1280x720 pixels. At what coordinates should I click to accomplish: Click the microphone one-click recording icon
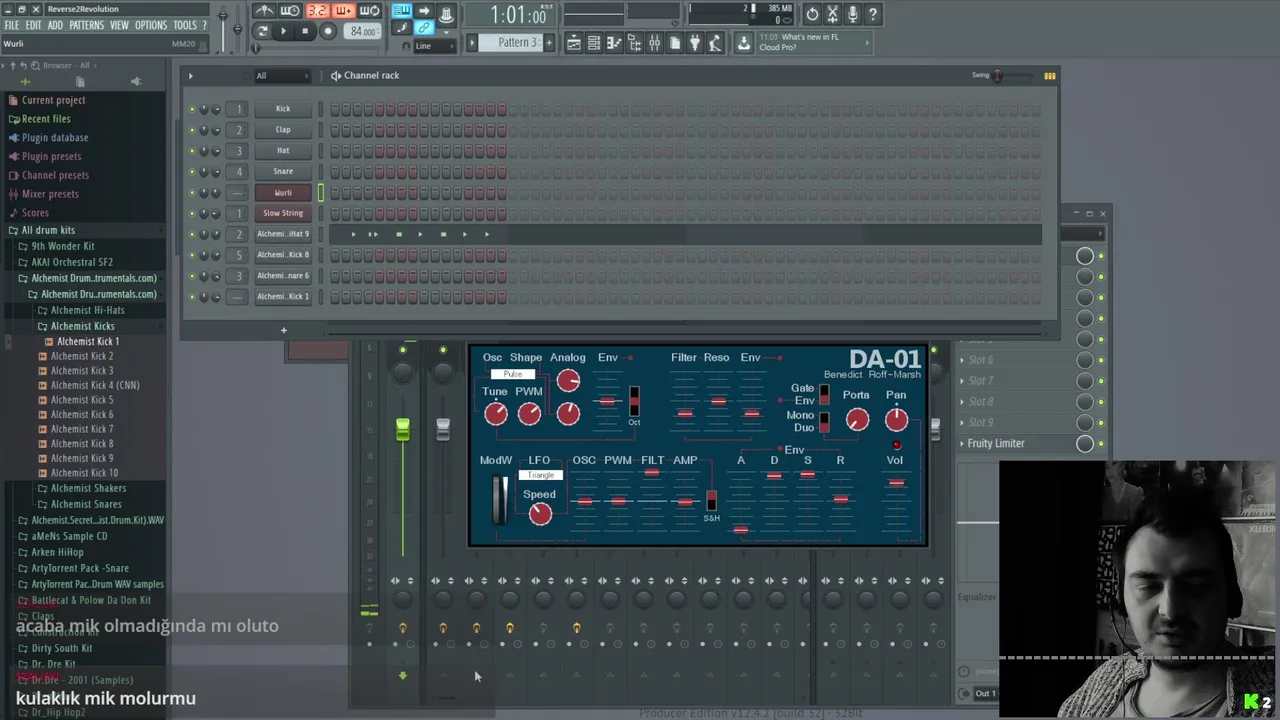pyautogui.click(x=852, y=14)
